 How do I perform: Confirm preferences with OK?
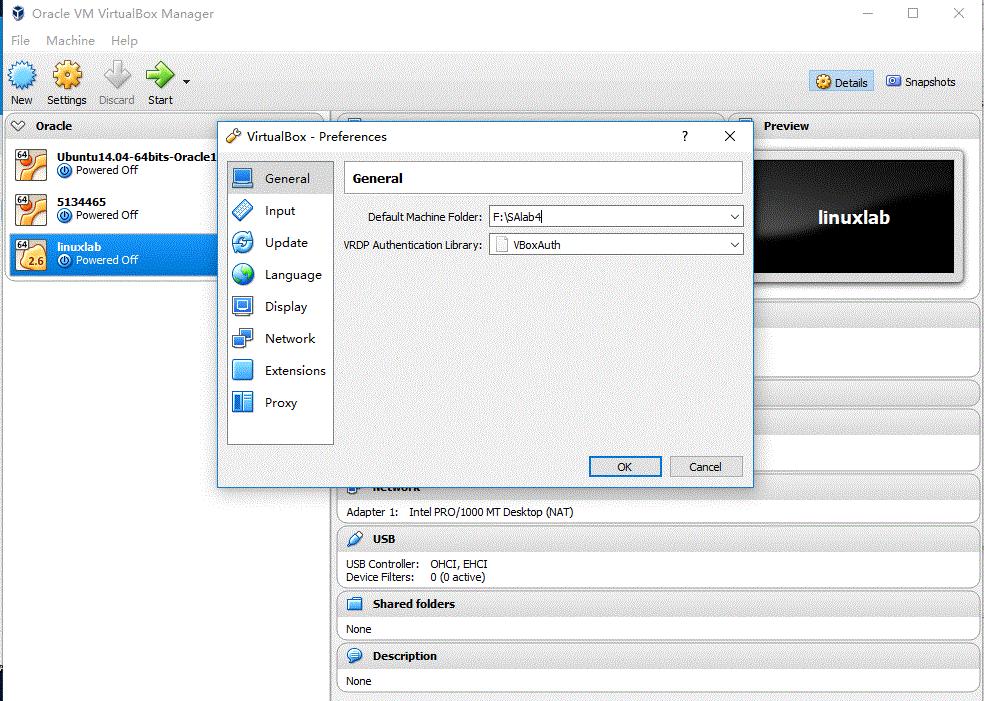tap(625, 466)
